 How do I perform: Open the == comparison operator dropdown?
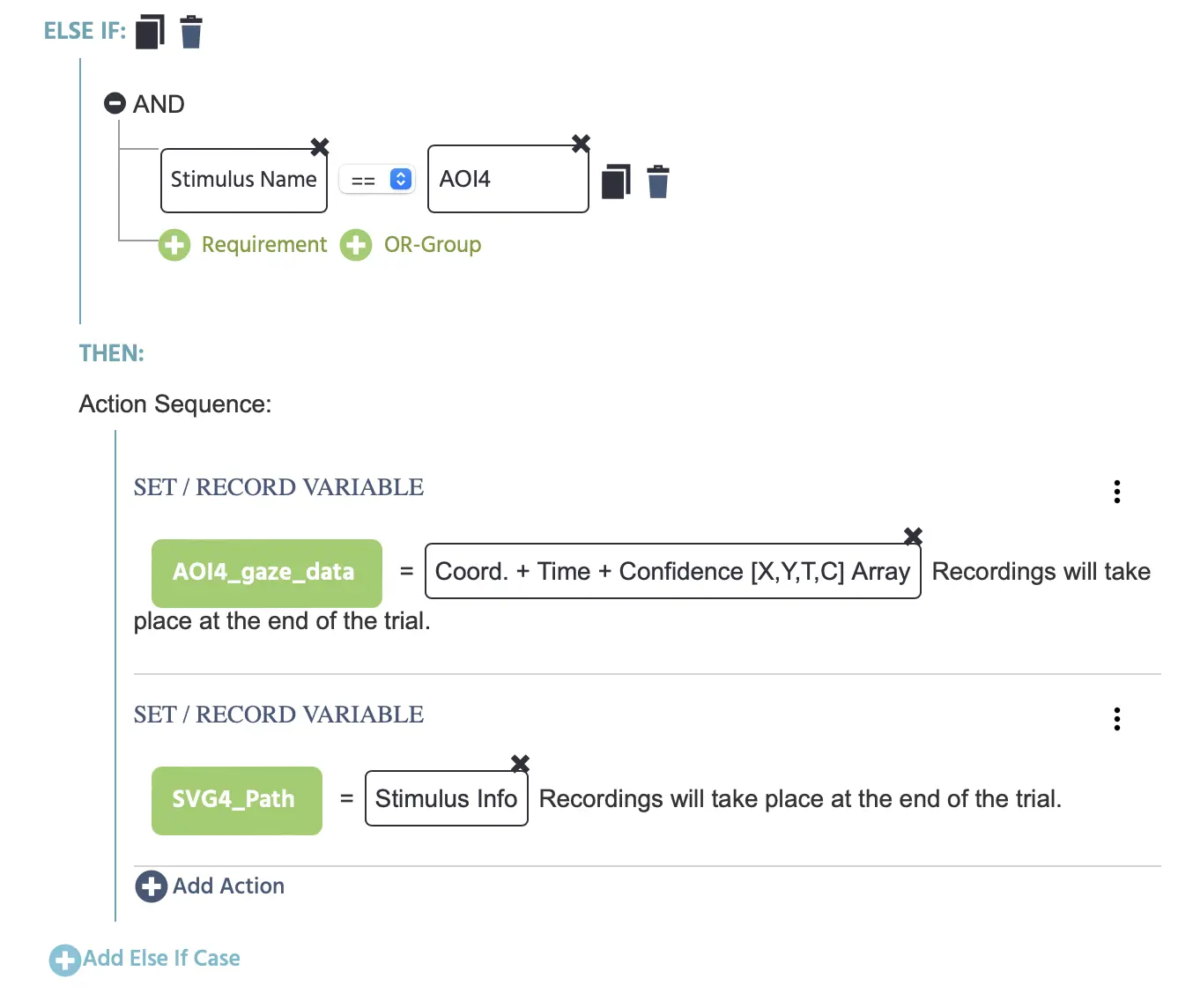pos(377,180)
